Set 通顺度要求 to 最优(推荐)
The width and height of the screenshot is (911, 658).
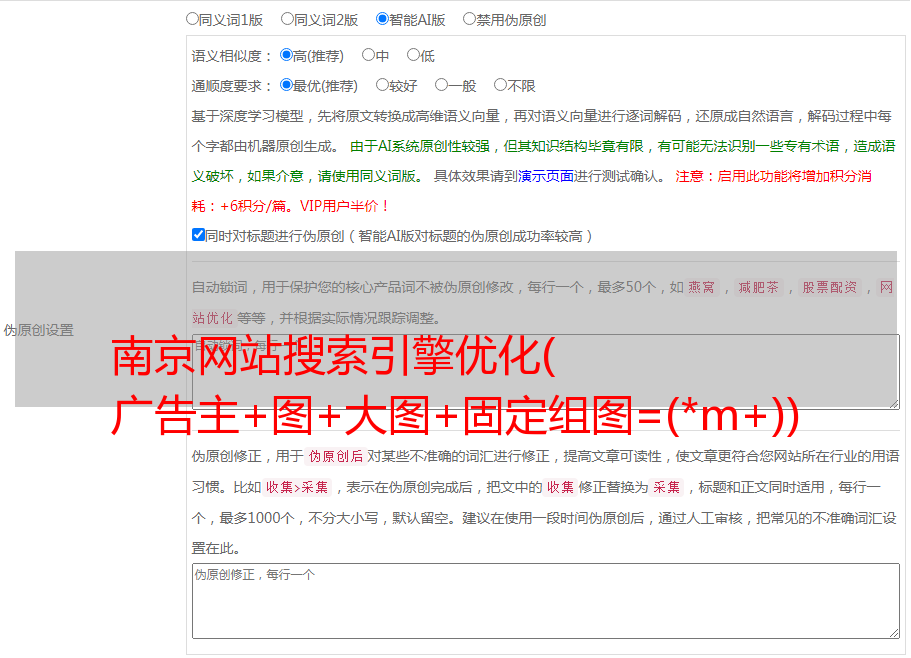click(x=286, y=85)
